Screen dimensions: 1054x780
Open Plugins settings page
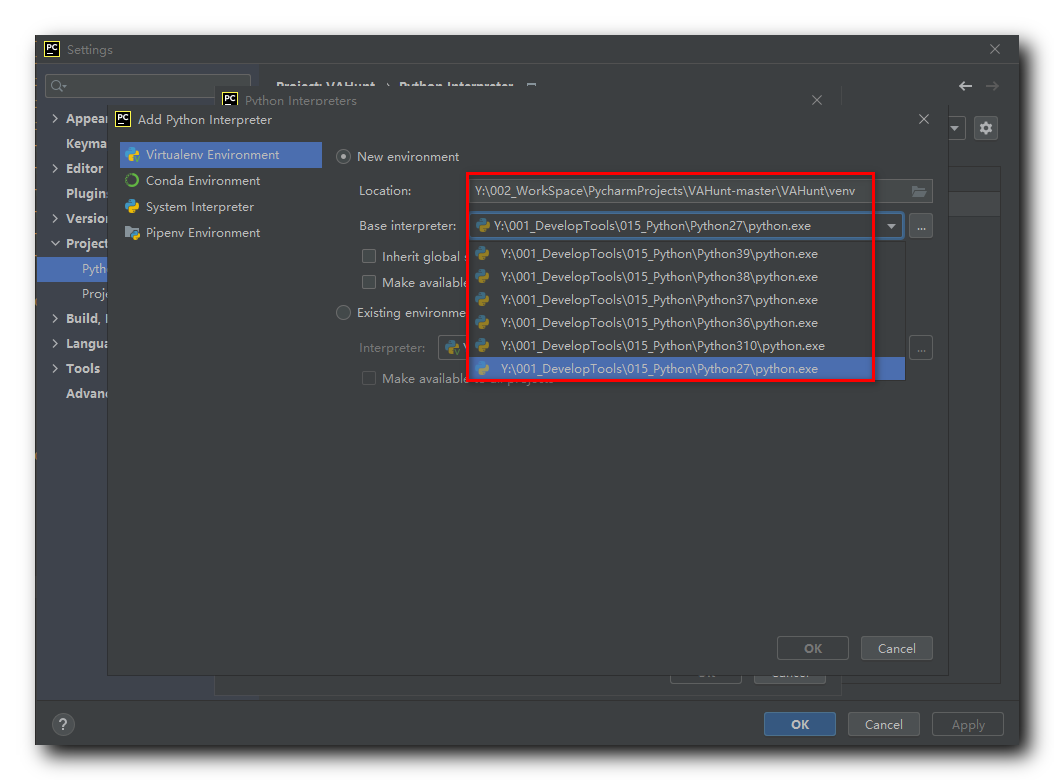(x=86, y=193)
